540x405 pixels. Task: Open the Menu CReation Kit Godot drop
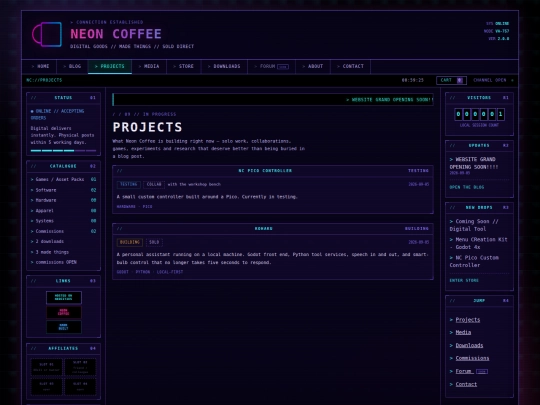[x=478, y=243]
